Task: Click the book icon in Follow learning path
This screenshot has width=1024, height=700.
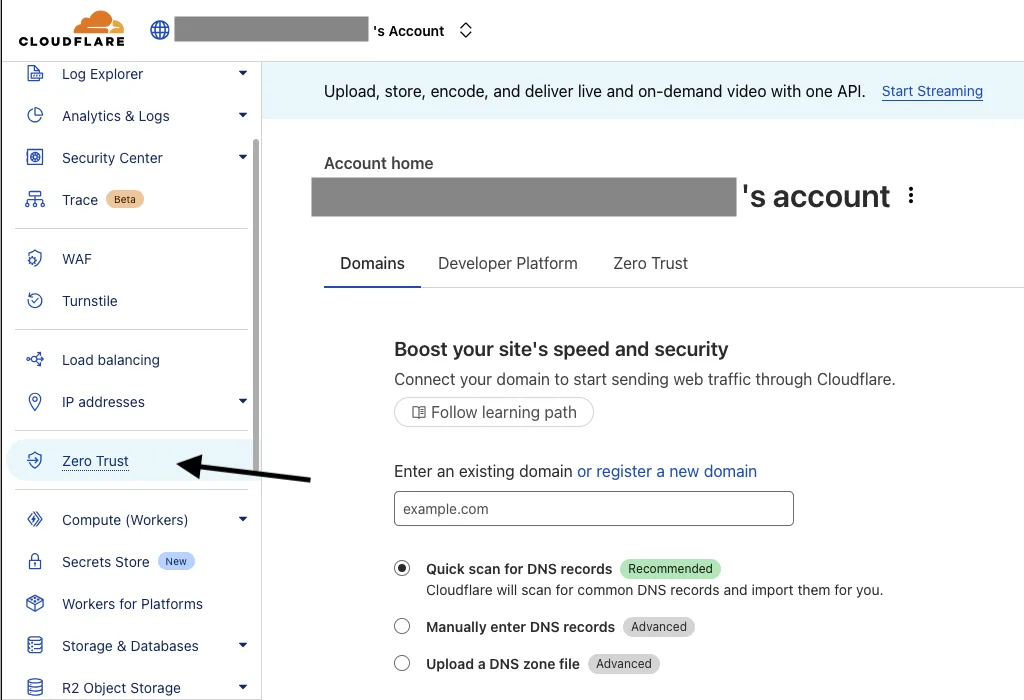Action: pos(419,413)
